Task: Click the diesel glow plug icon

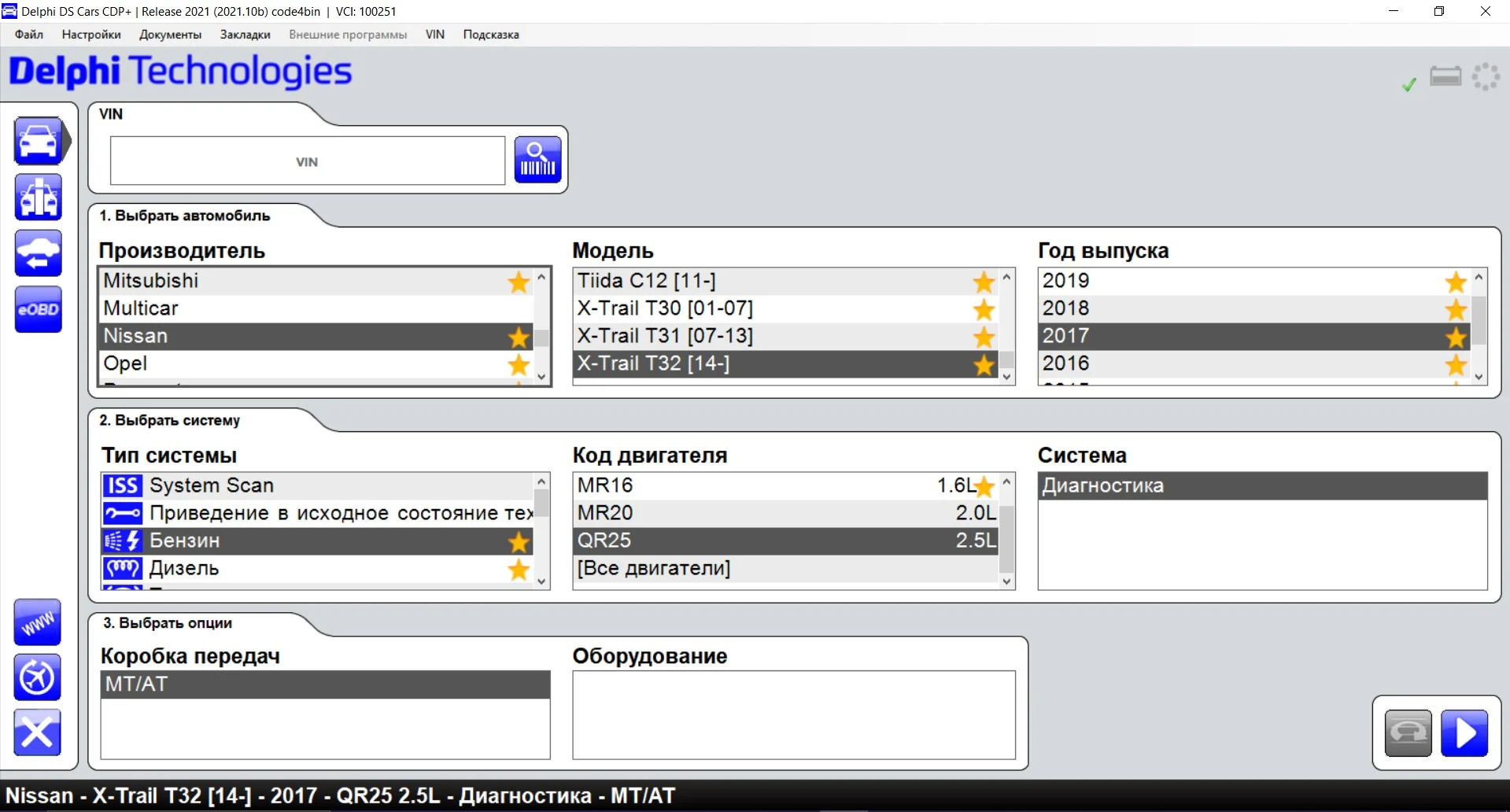Action: [x=123, y=568]
